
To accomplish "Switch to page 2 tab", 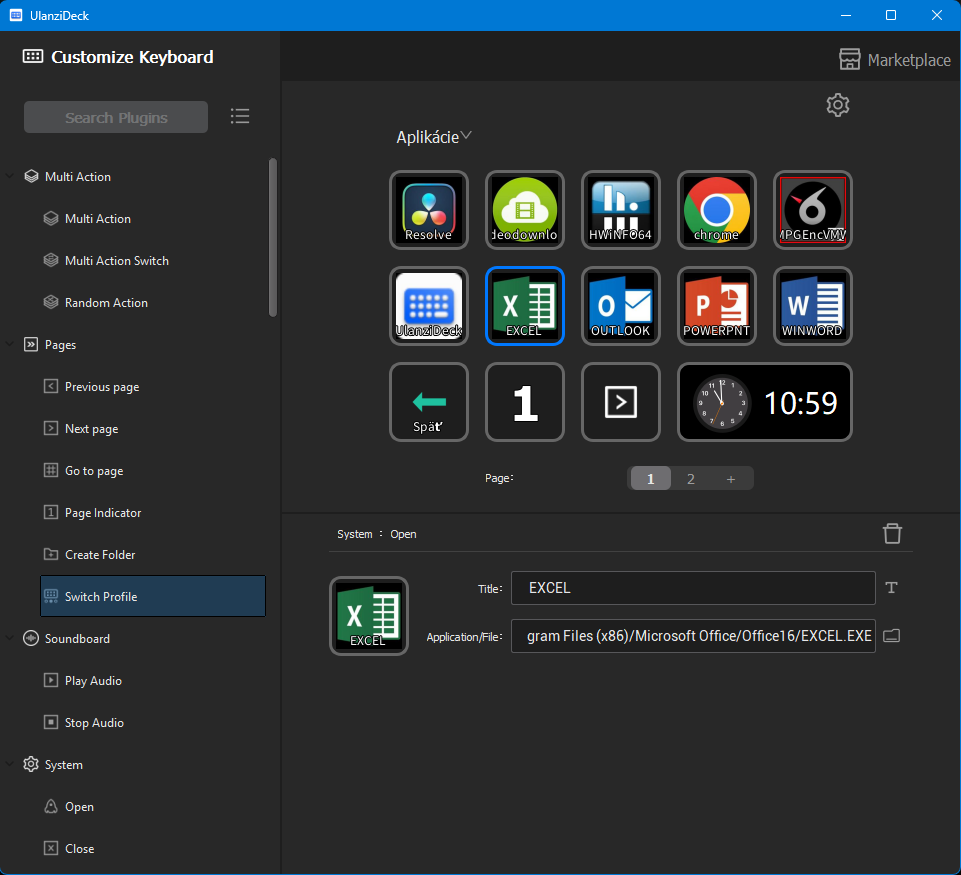I will pyautogui.click(x=691, y=479).
